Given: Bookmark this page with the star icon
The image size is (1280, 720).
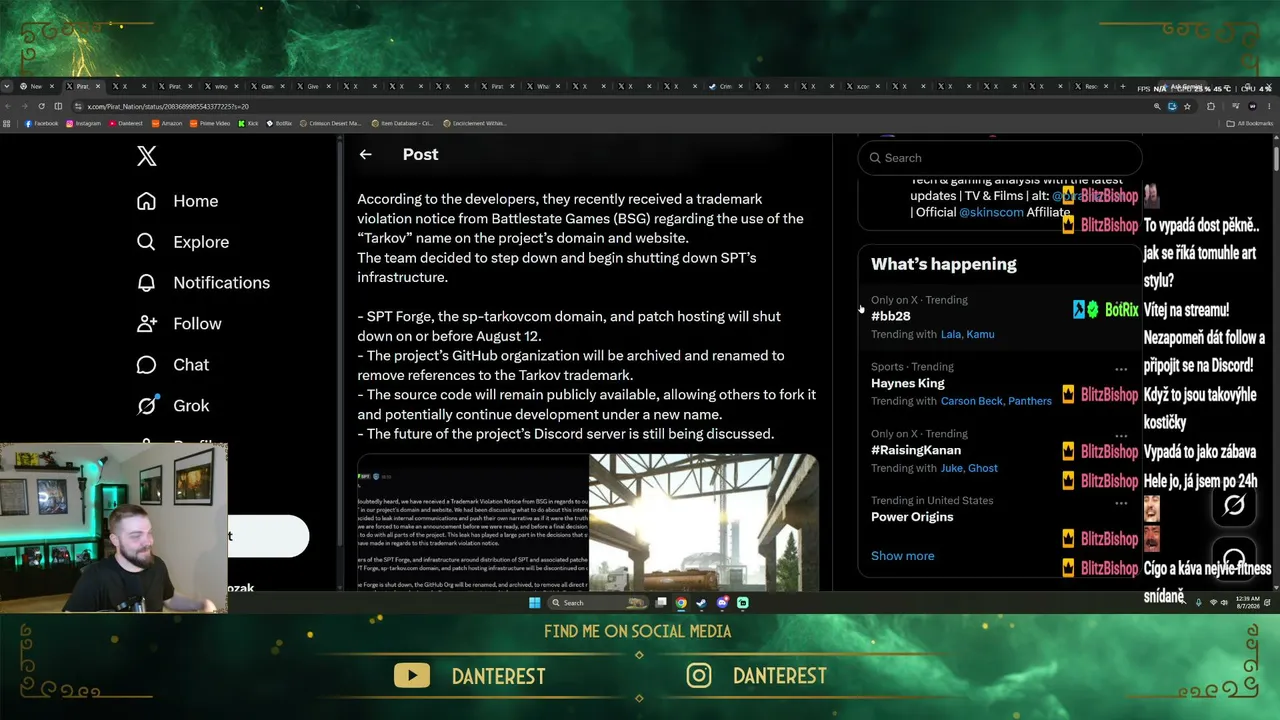Looking at the screenshot, I should click(x=1187, y=106).
